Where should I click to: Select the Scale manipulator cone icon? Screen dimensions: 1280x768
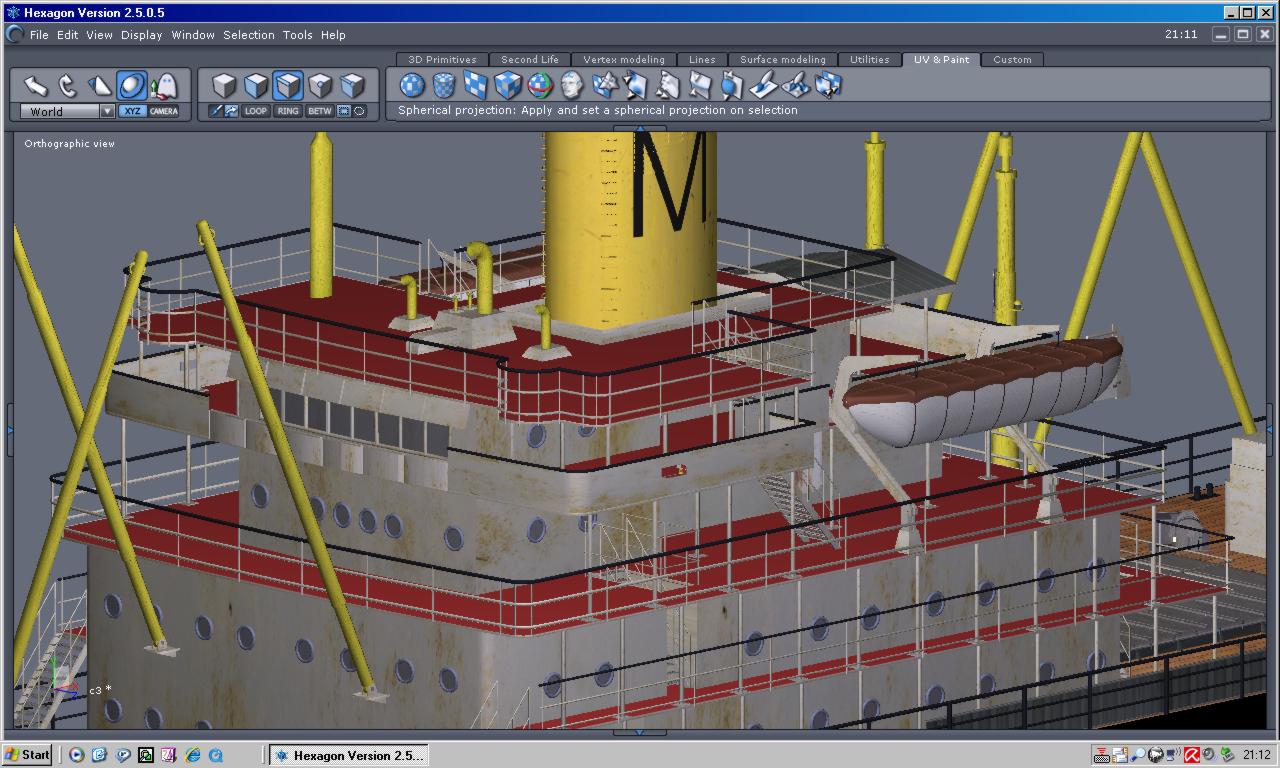99,85
